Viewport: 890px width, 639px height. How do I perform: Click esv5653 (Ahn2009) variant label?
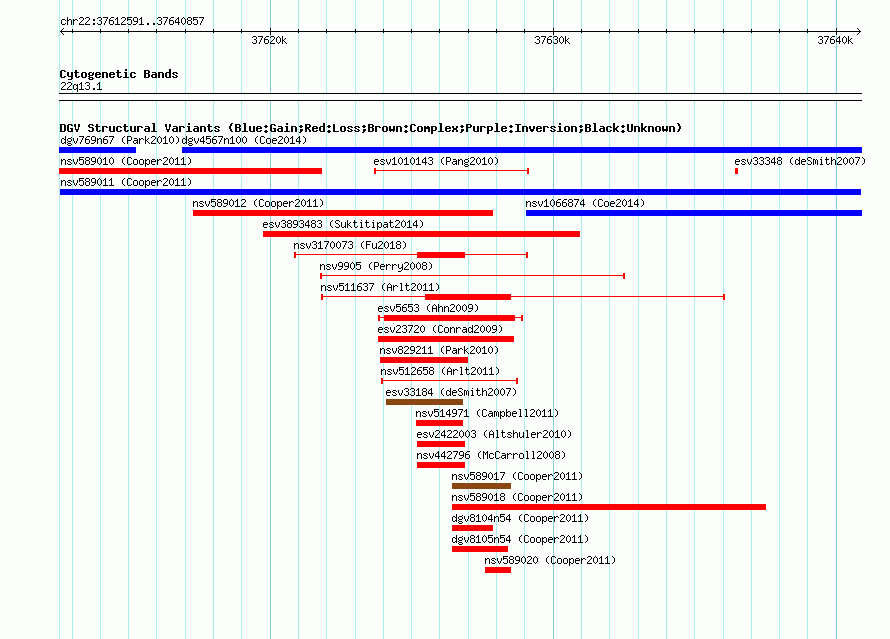[428, 308]
